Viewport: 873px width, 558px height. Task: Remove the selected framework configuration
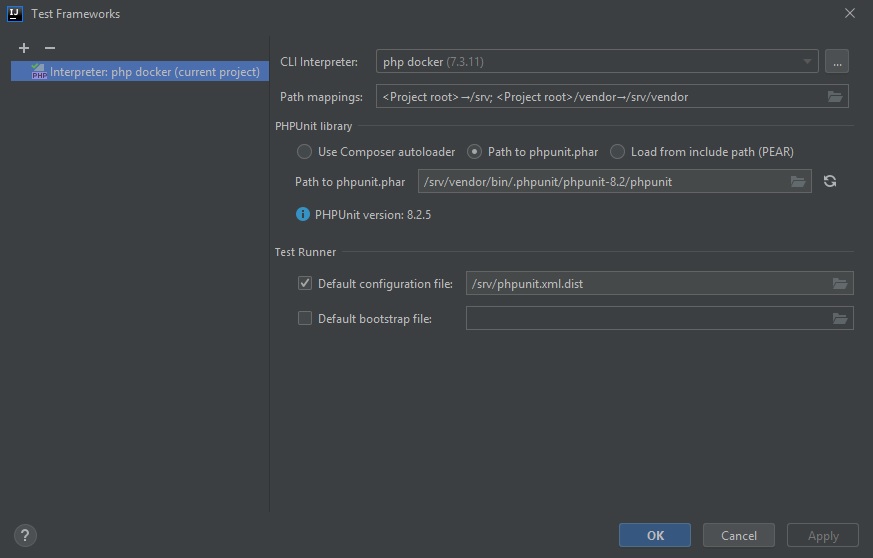pyautogui.click(x=50, y=48)
